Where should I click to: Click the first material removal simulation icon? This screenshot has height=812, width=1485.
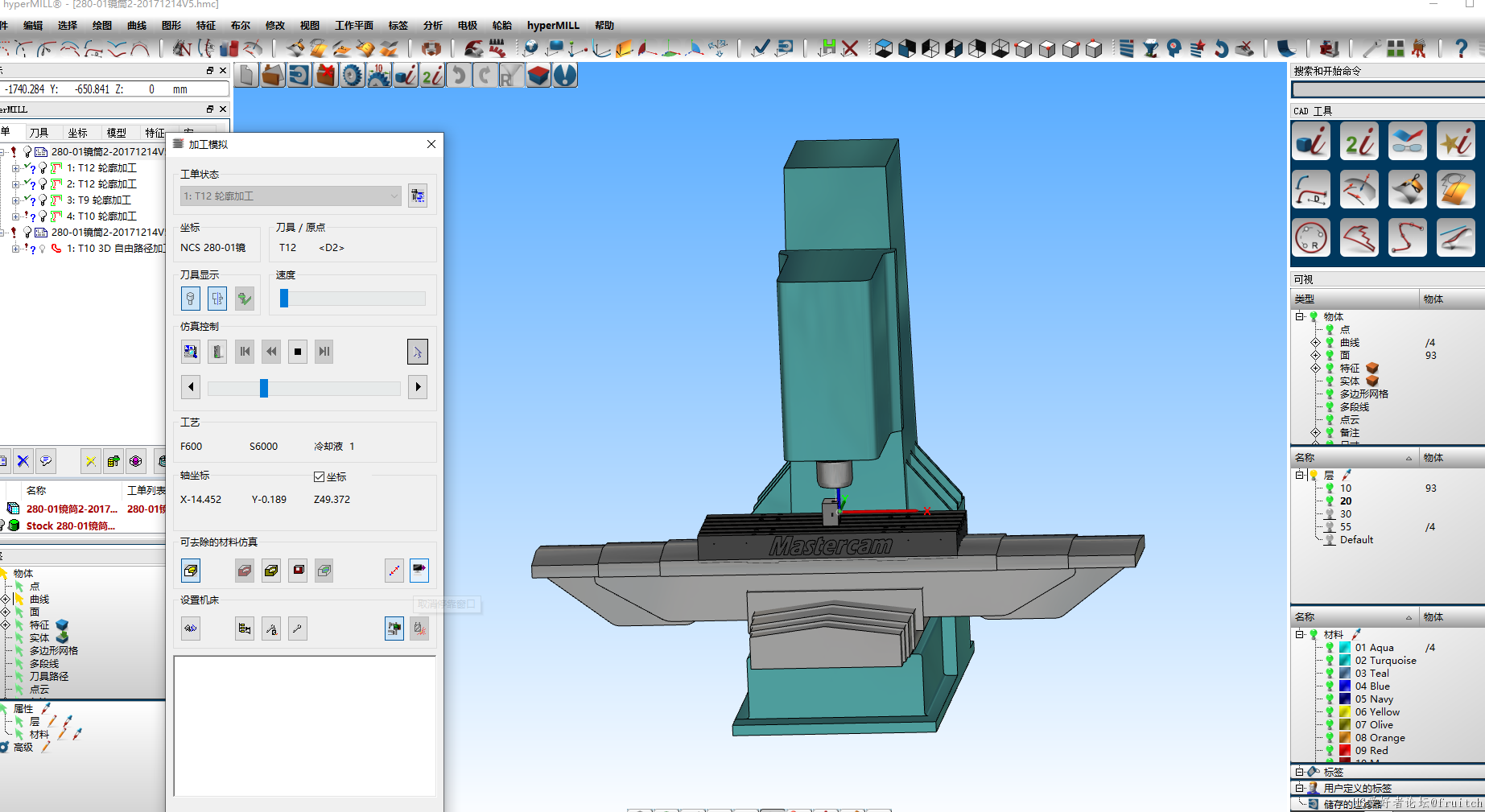pos(191,571)
